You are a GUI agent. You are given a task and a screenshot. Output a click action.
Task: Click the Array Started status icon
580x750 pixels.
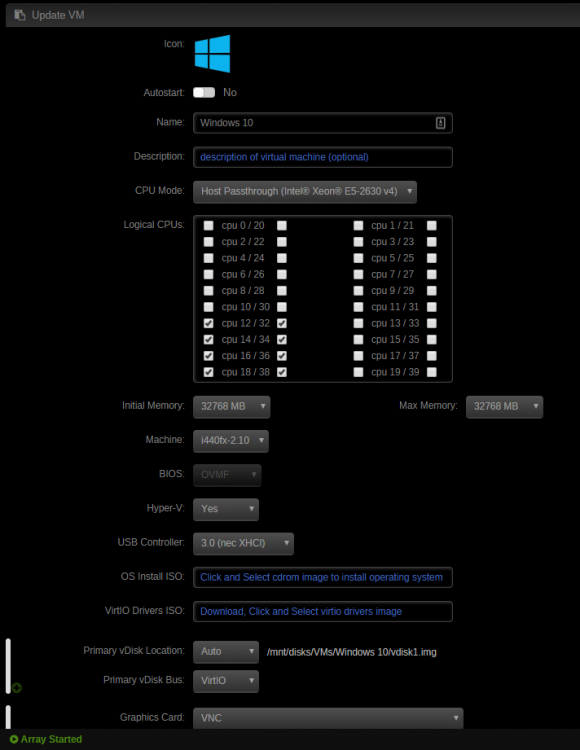coord(14,739)
